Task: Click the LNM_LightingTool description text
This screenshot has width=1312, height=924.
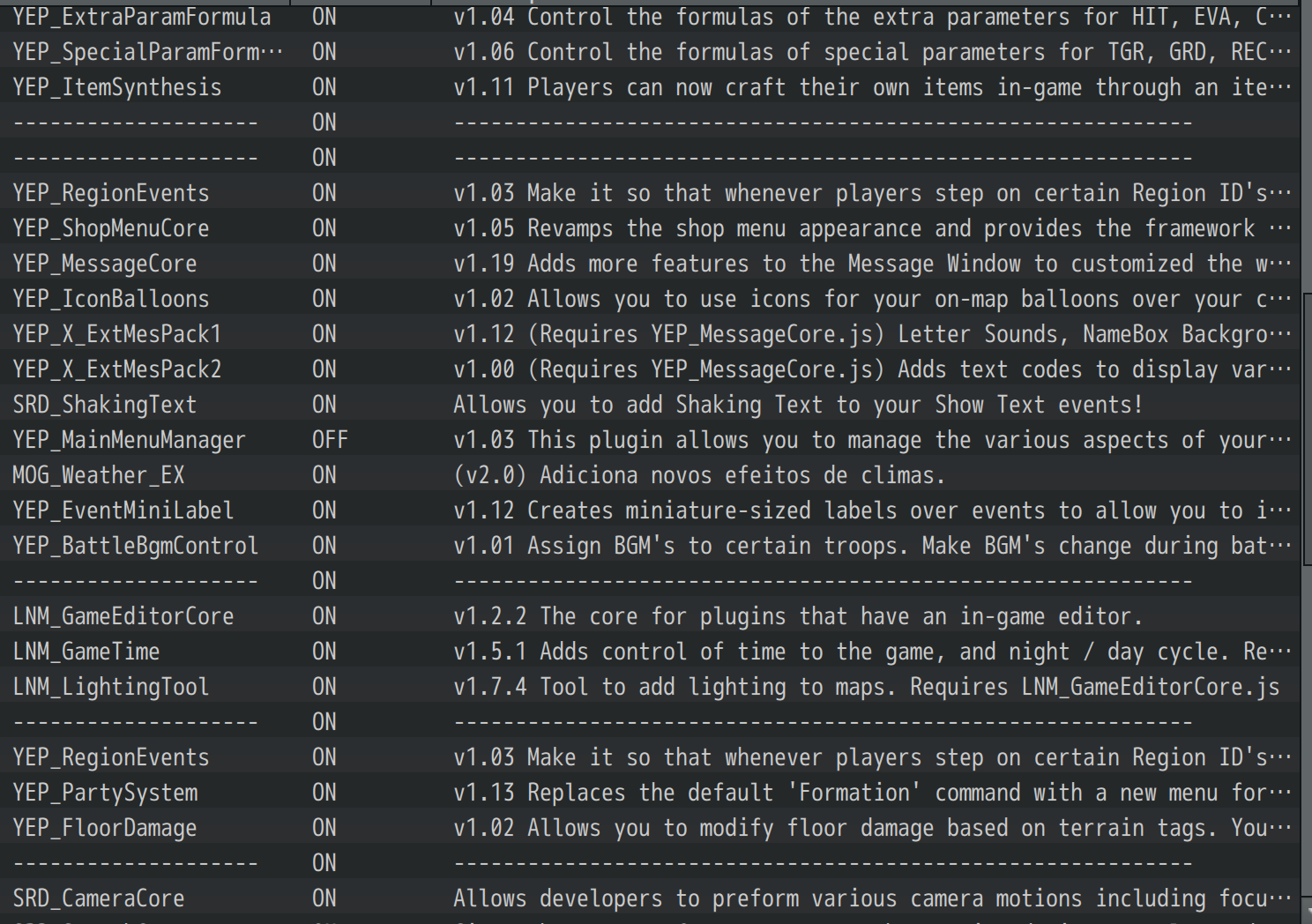Action: point(866,687)
